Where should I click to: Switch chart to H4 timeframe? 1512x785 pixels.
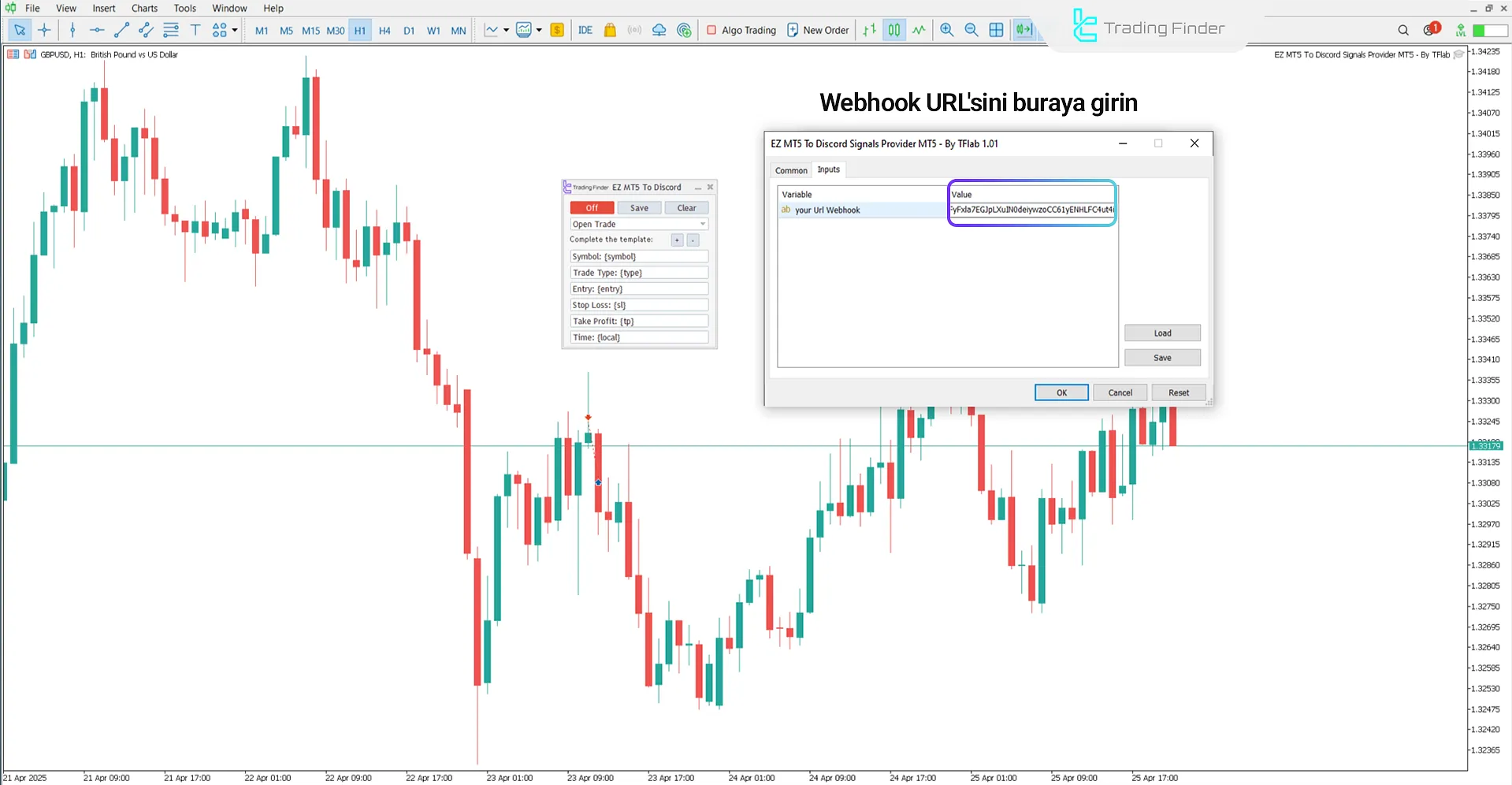pos(385,31)
